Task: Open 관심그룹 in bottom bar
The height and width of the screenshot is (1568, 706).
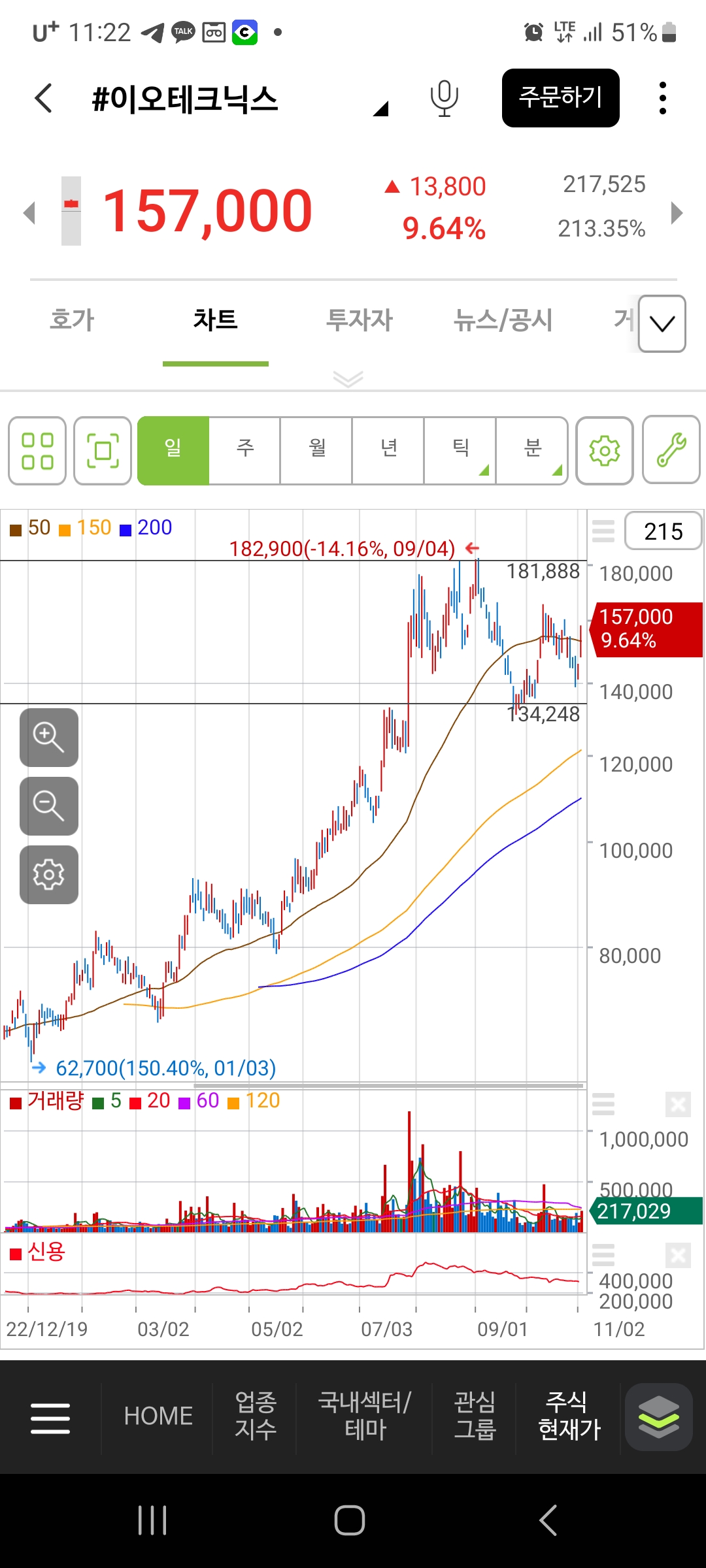Action: pos(475,1416)
